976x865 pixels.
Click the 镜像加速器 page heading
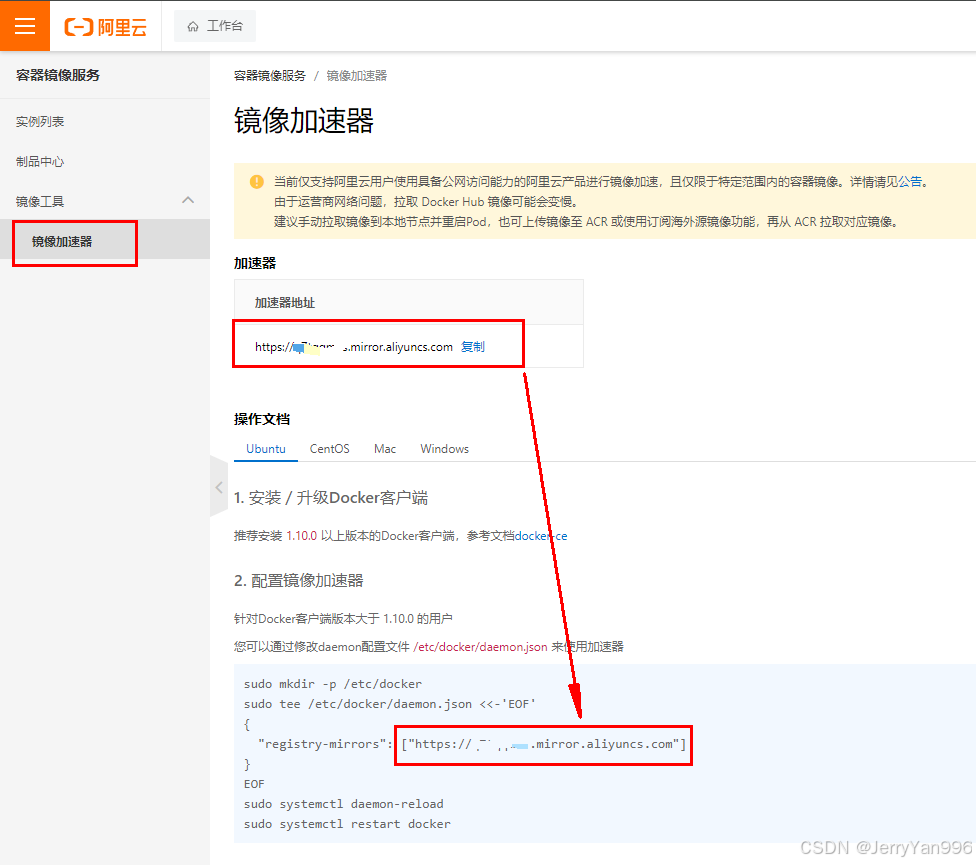304,121
